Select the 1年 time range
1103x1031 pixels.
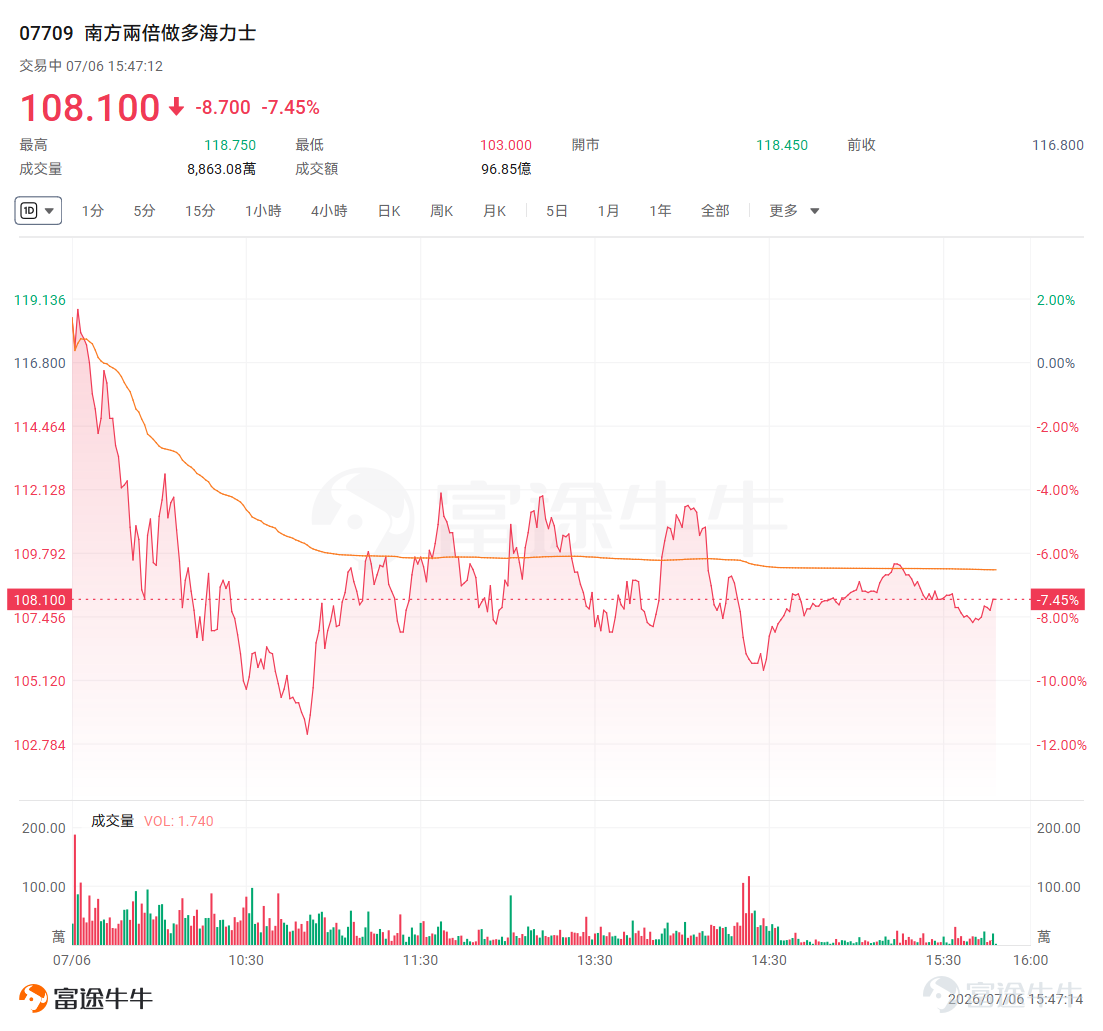661,211
